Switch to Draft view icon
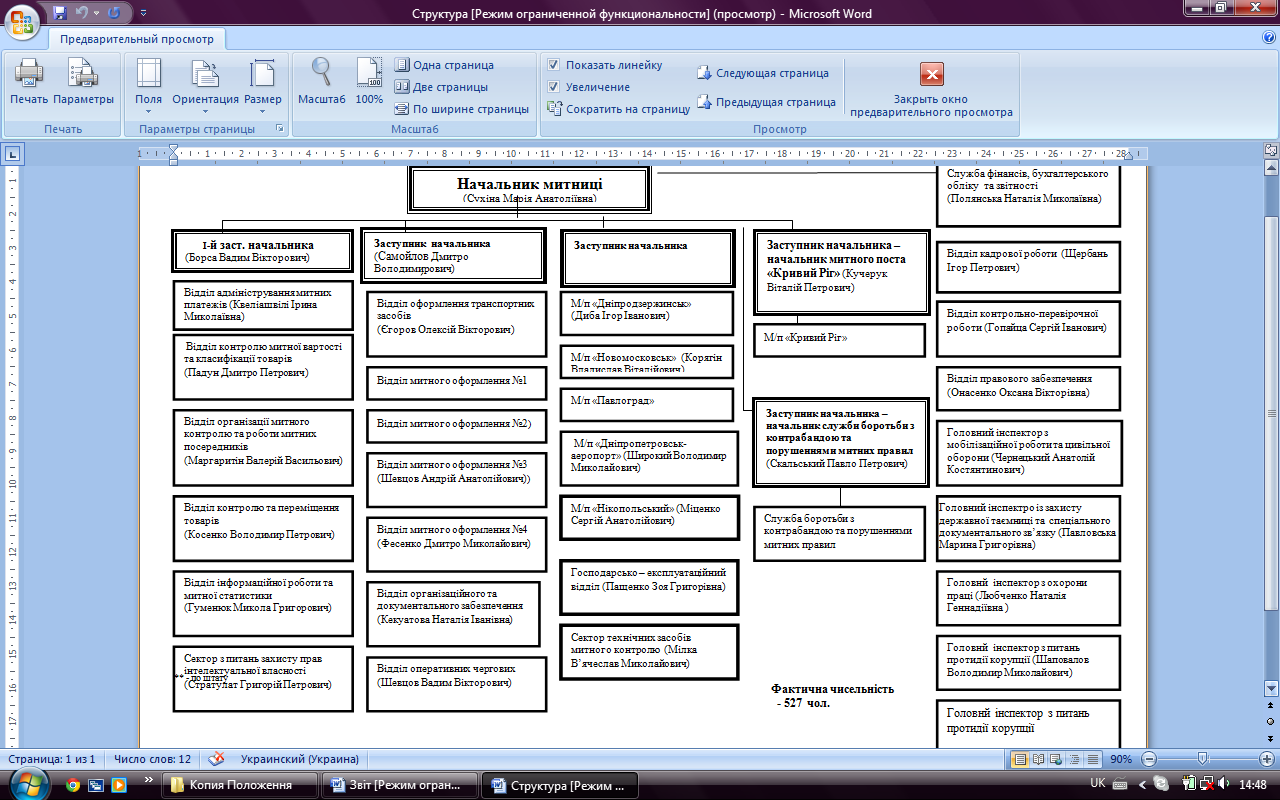The height and width of the screenshot is (800, 1280). (1093, 759)
